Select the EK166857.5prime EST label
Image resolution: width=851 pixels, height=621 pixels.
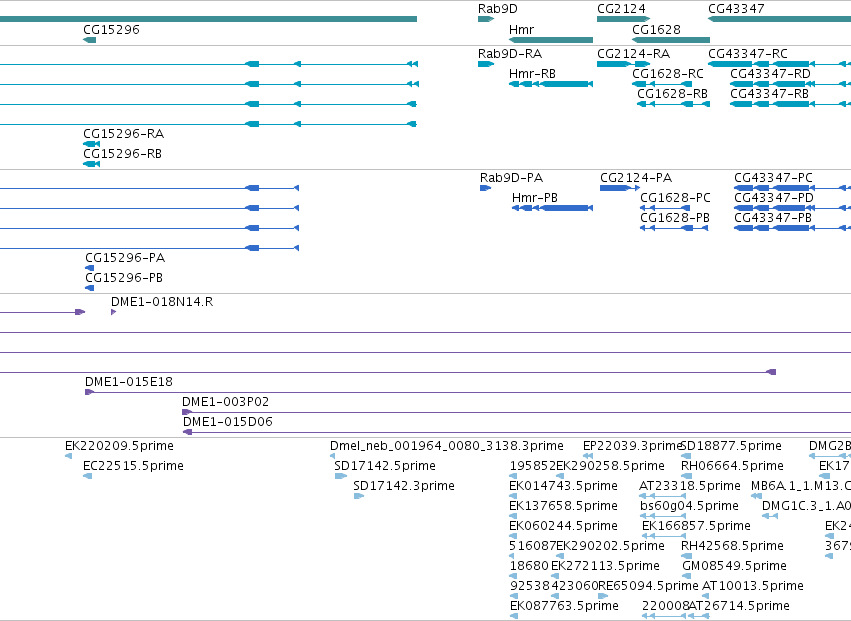(696, 527)
